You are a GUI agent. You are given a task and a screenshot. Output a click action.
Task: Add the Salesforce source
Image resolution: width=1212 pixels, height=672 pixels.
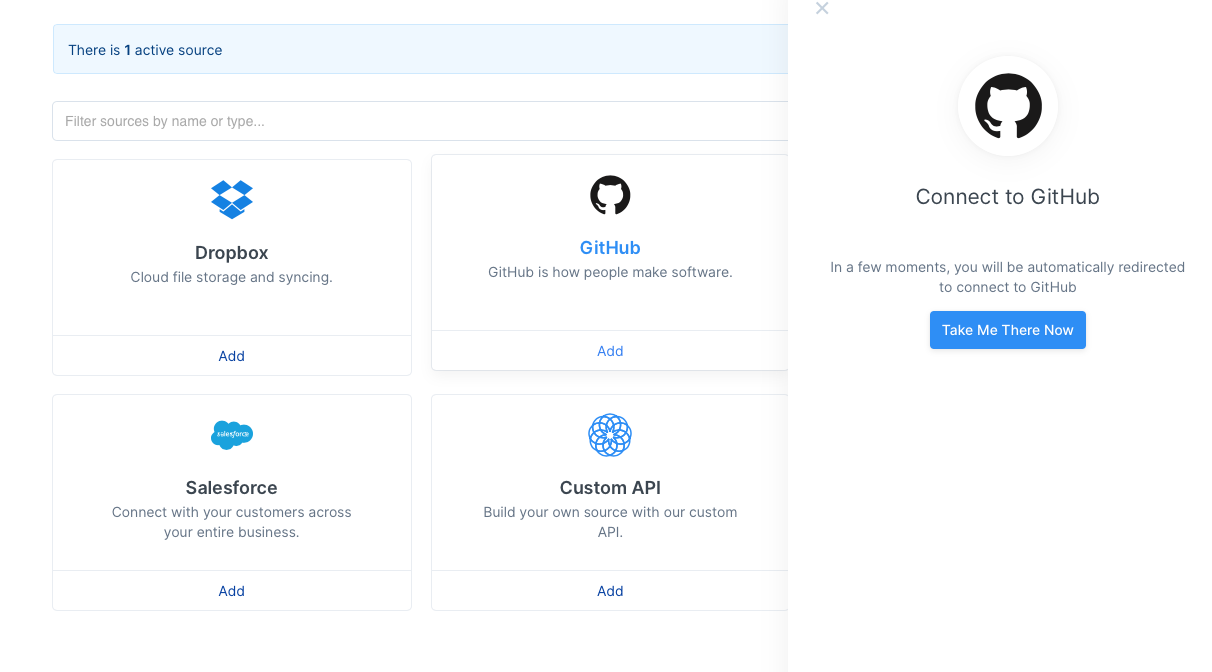pos(232,591)
